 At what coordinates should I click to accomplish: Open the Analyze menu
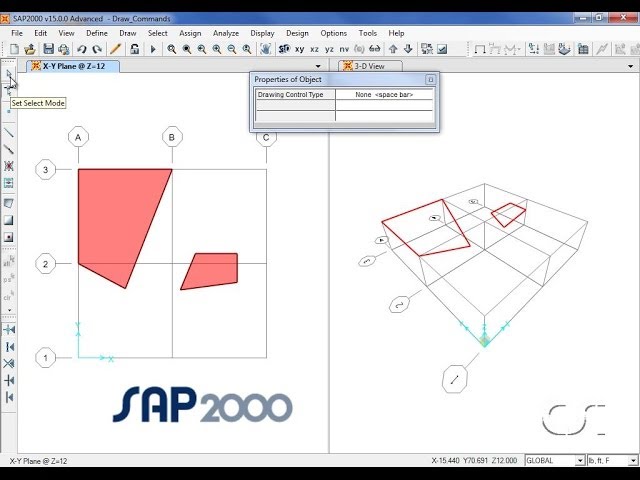[x=226, y=33]
